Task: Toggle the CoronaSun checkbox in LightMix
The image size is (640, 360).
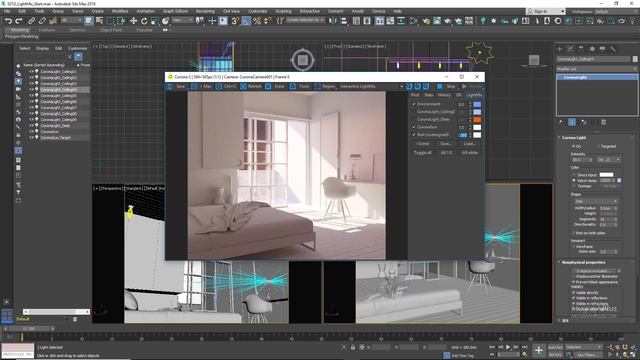Action: click(414, 127)
